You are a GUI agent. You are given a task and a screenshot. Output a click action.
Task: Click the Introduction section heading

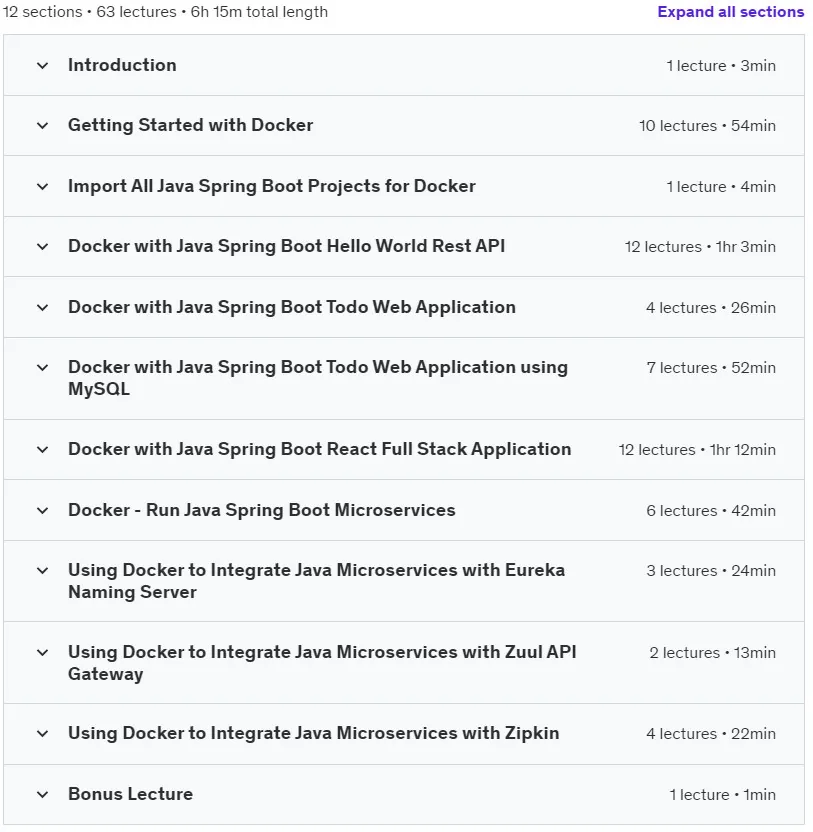point(122,65)
